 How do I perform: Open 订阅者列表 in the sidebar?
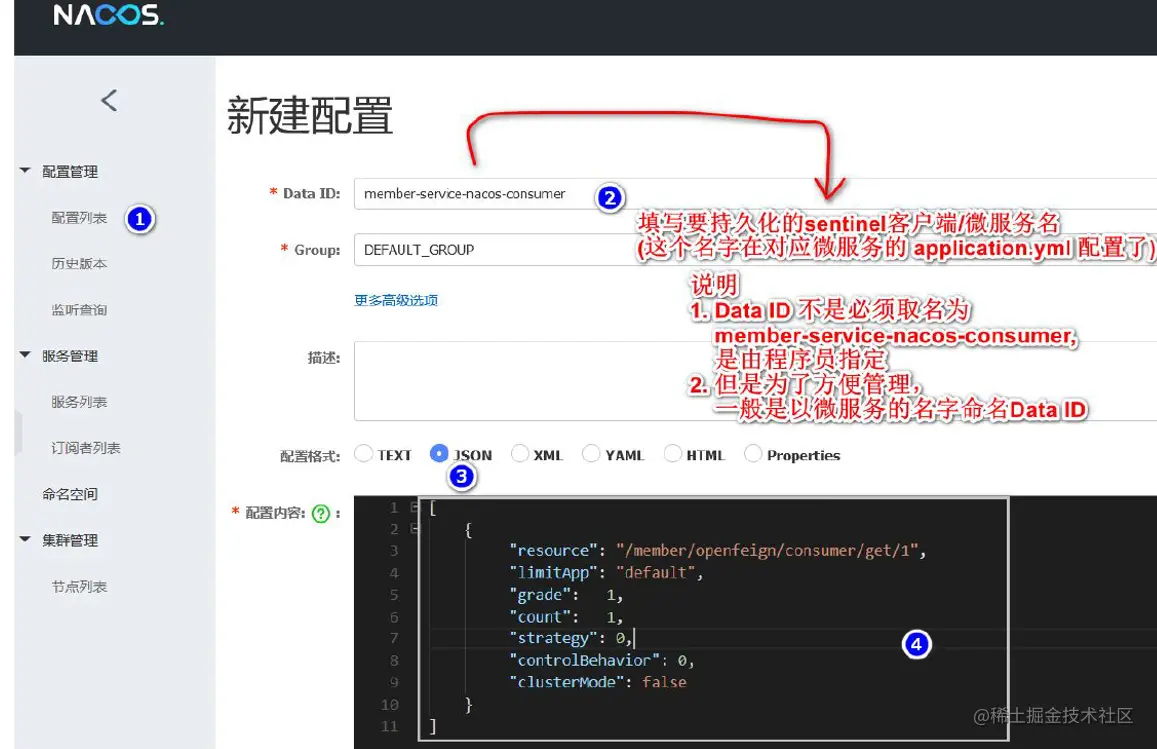(86, 448)
